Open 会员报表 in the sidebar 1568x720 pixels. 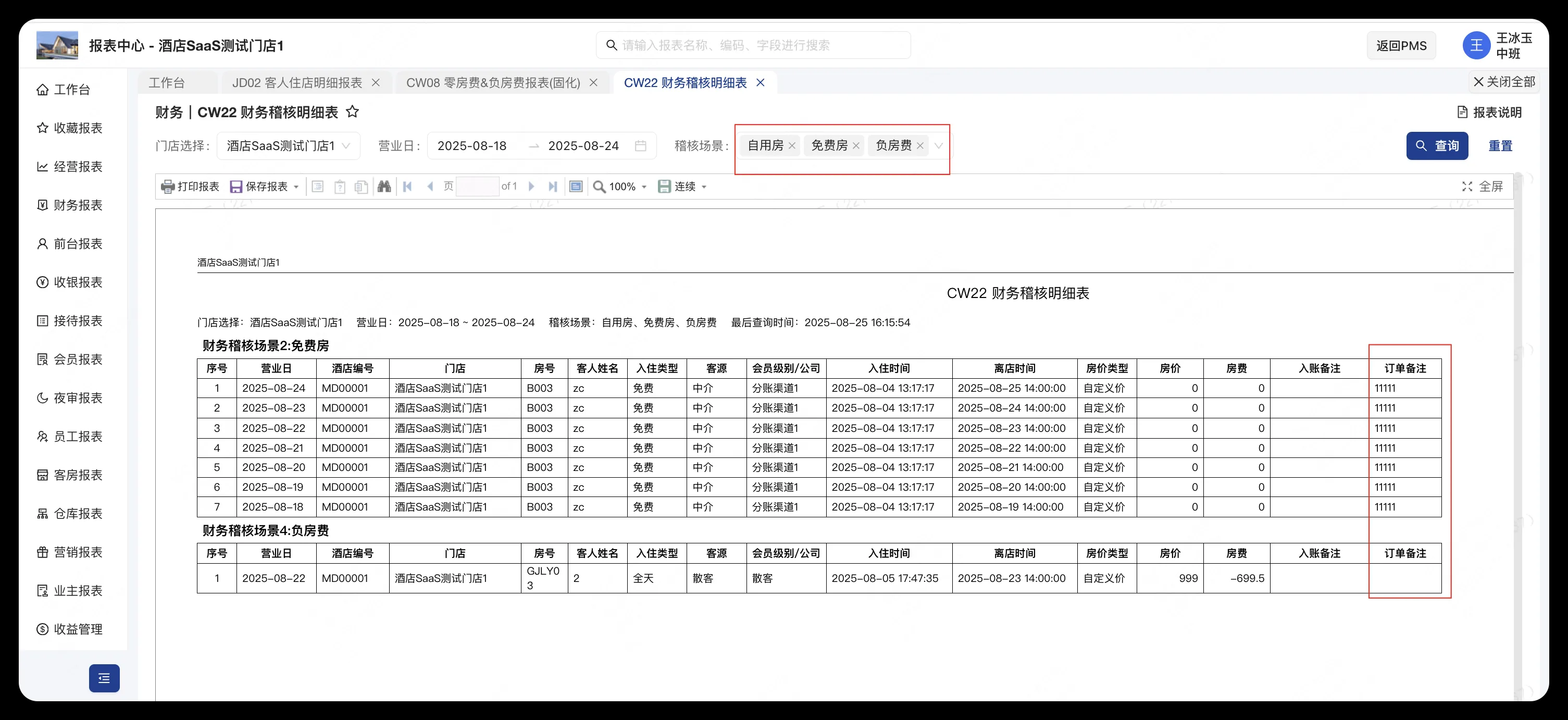70,359
